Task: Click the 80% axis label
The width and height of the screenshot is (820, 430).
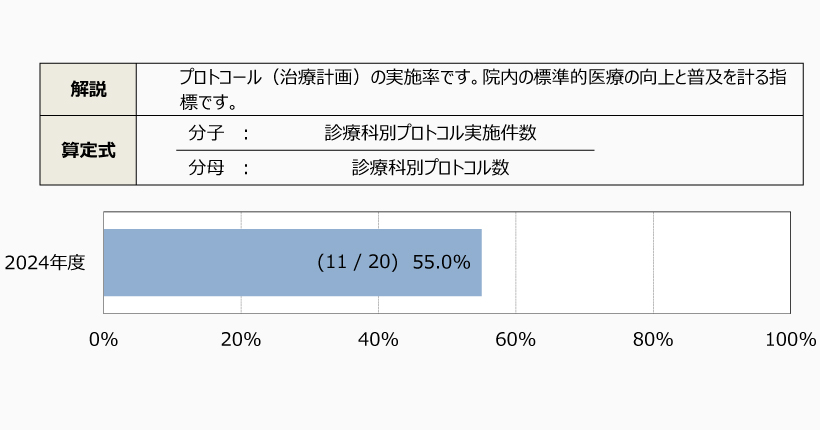Action: tap(653, 340)
